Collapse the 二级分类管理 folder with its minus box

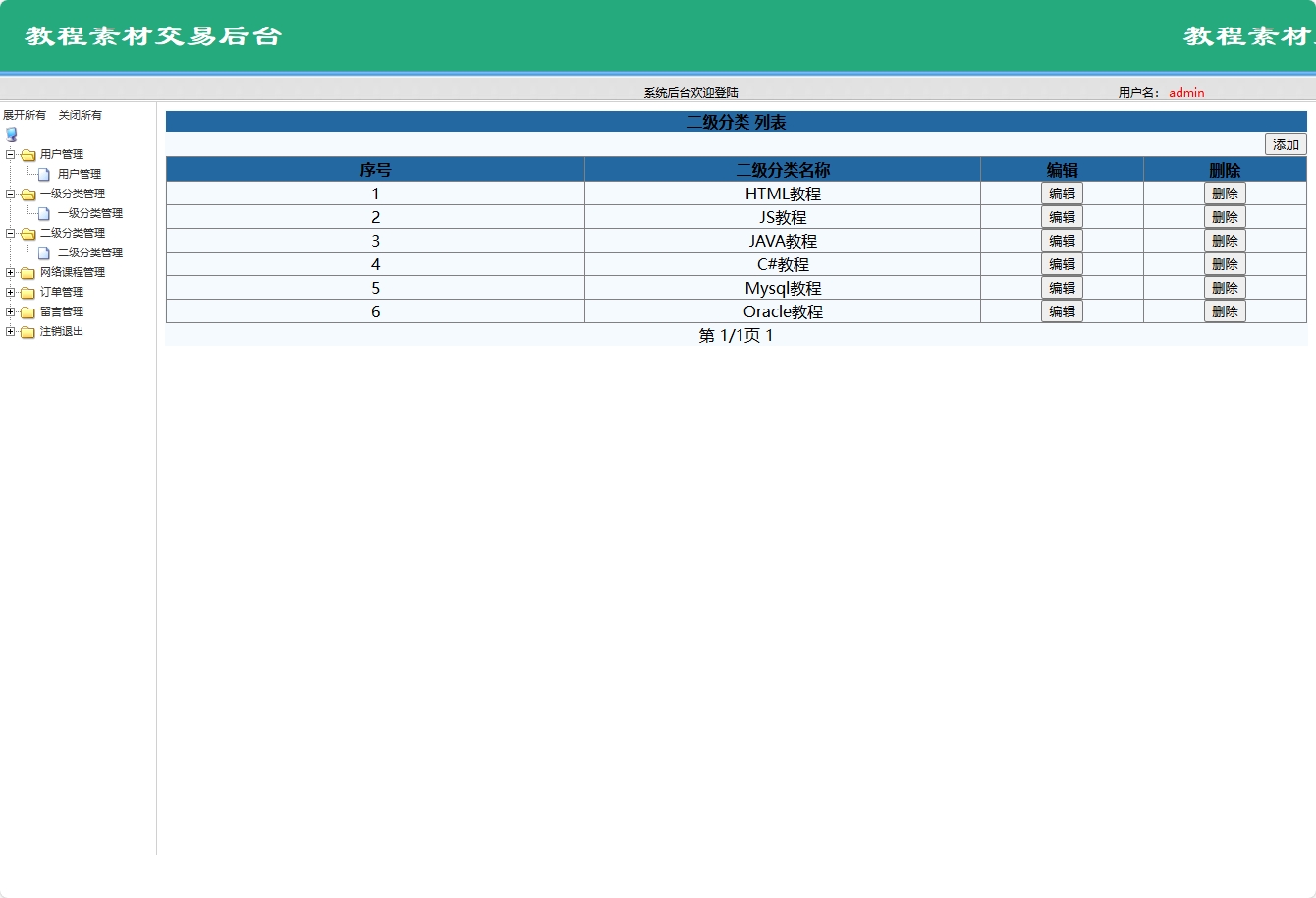click(x=10, y=233)
